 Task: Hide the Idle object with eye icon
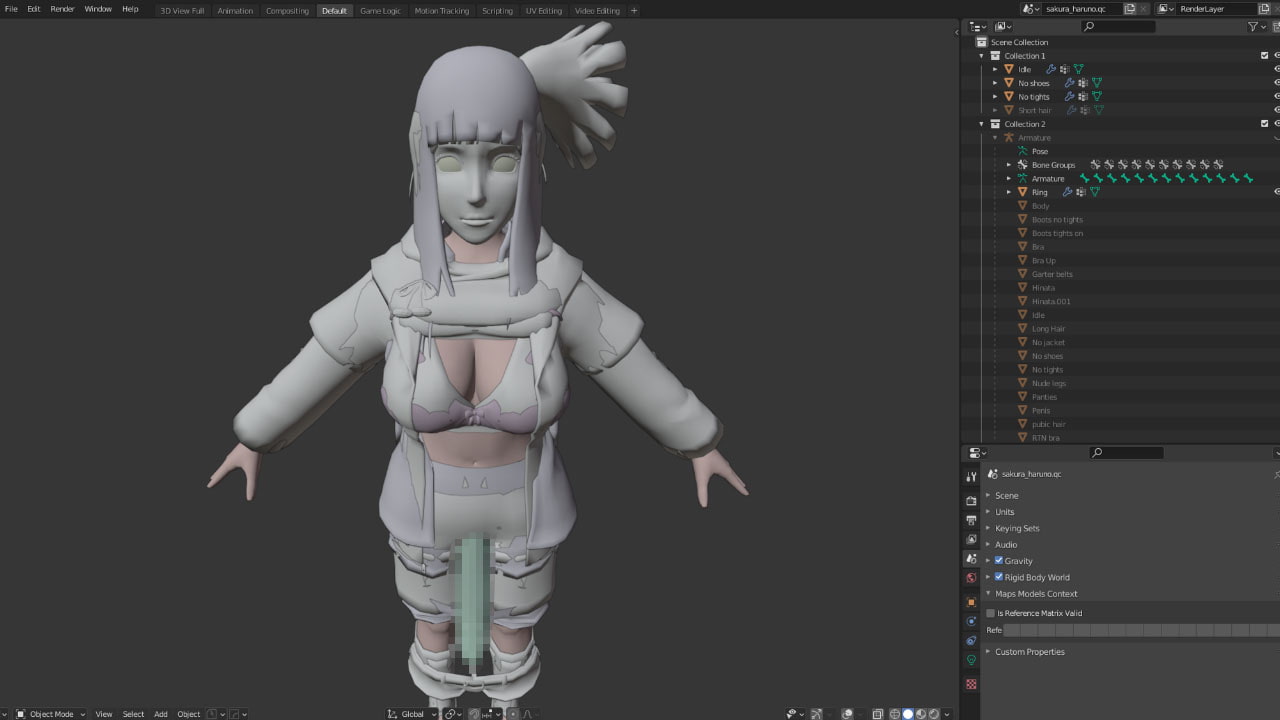point(1276,69)
